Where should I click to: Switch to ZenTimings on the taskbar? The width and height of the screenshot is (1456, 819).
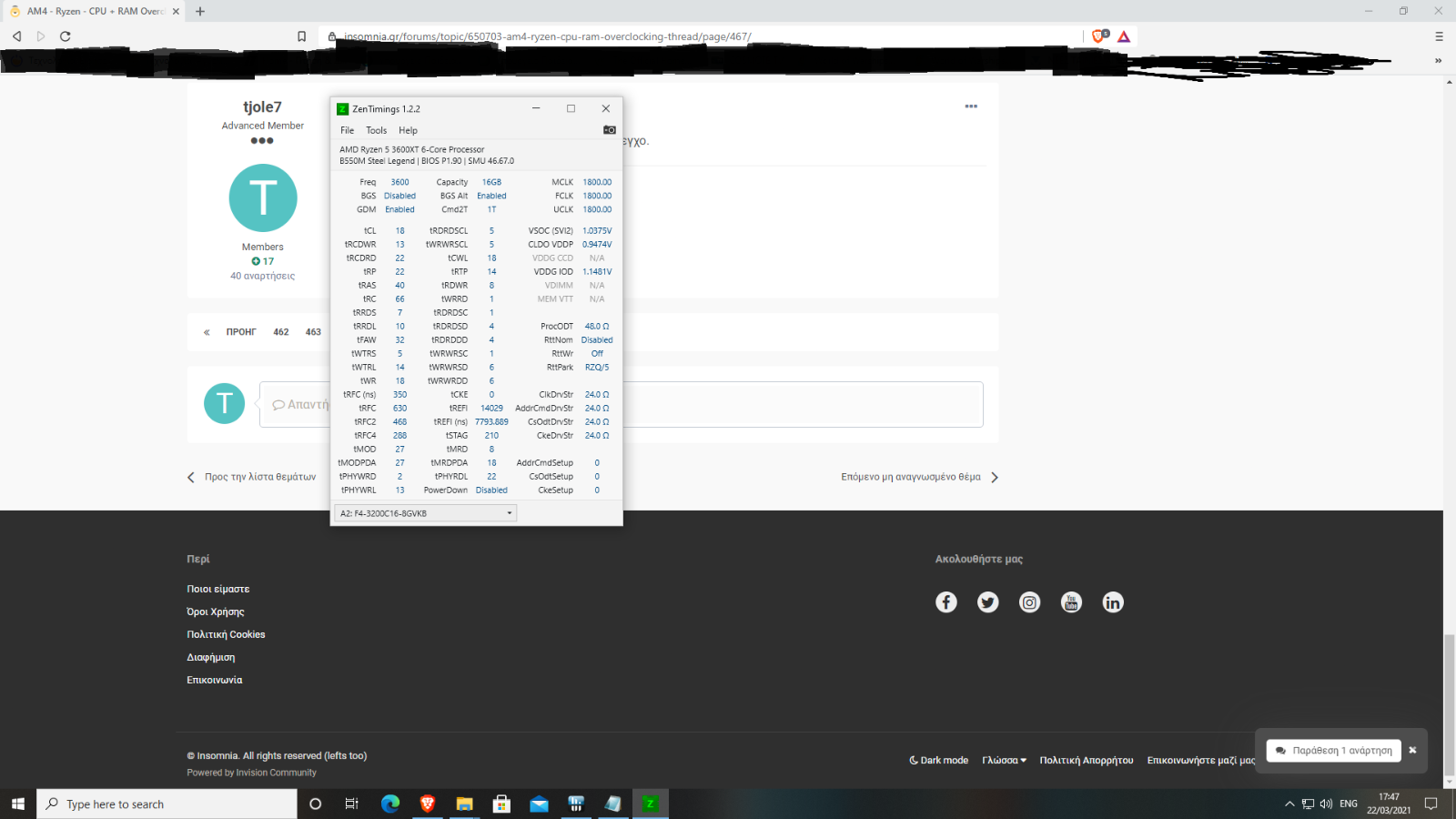tap(650, 804)
